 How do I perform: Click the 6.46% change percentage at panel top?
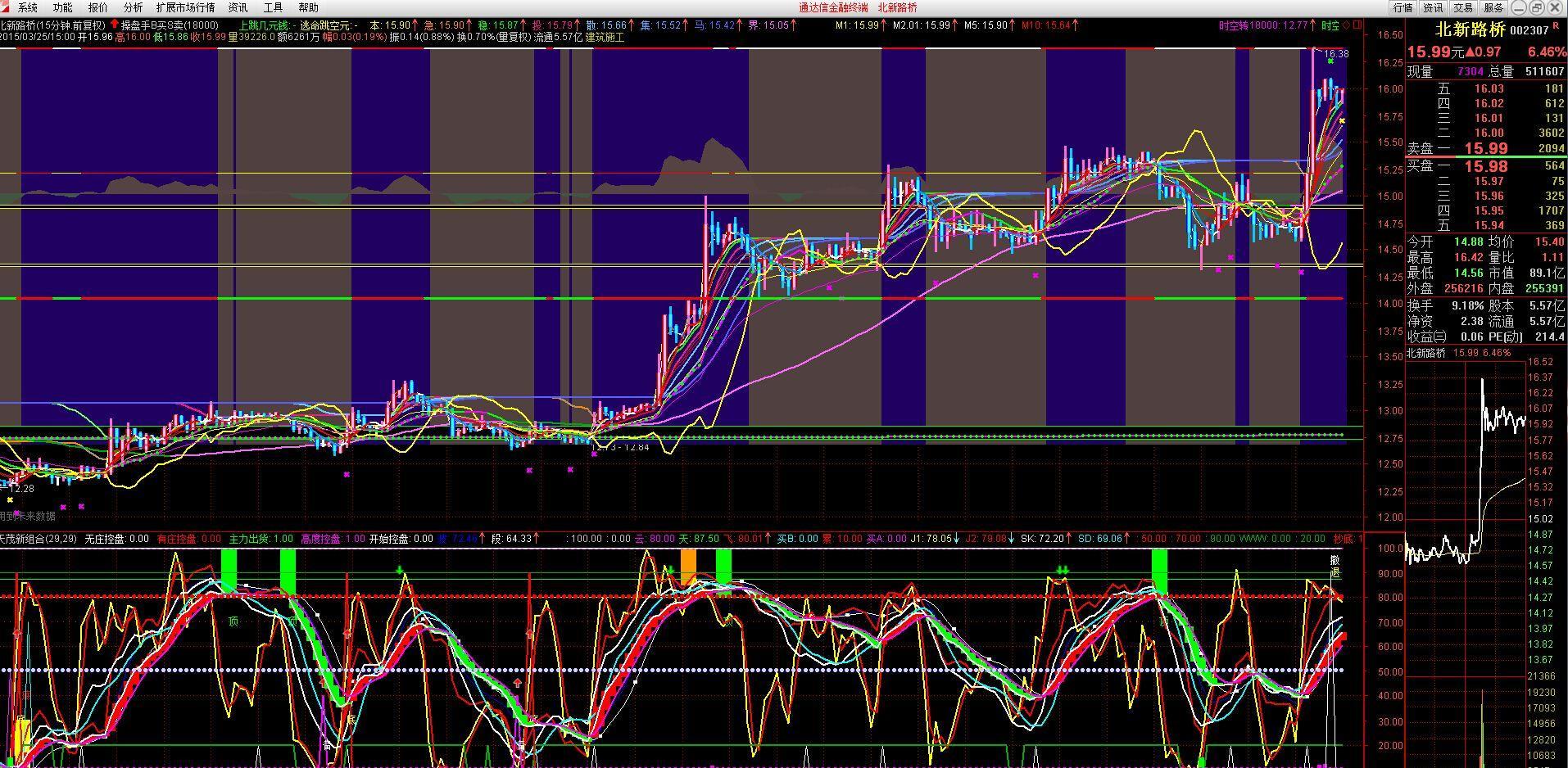1546,52
